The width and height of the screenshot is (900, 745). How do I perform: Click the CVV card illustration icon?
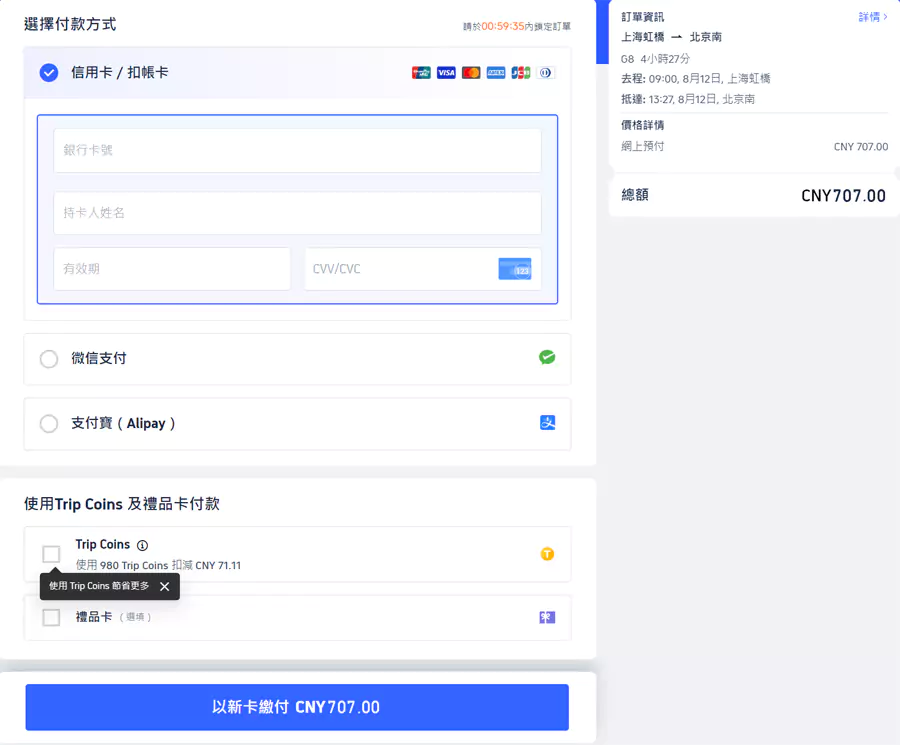click(x=514, y=269)
